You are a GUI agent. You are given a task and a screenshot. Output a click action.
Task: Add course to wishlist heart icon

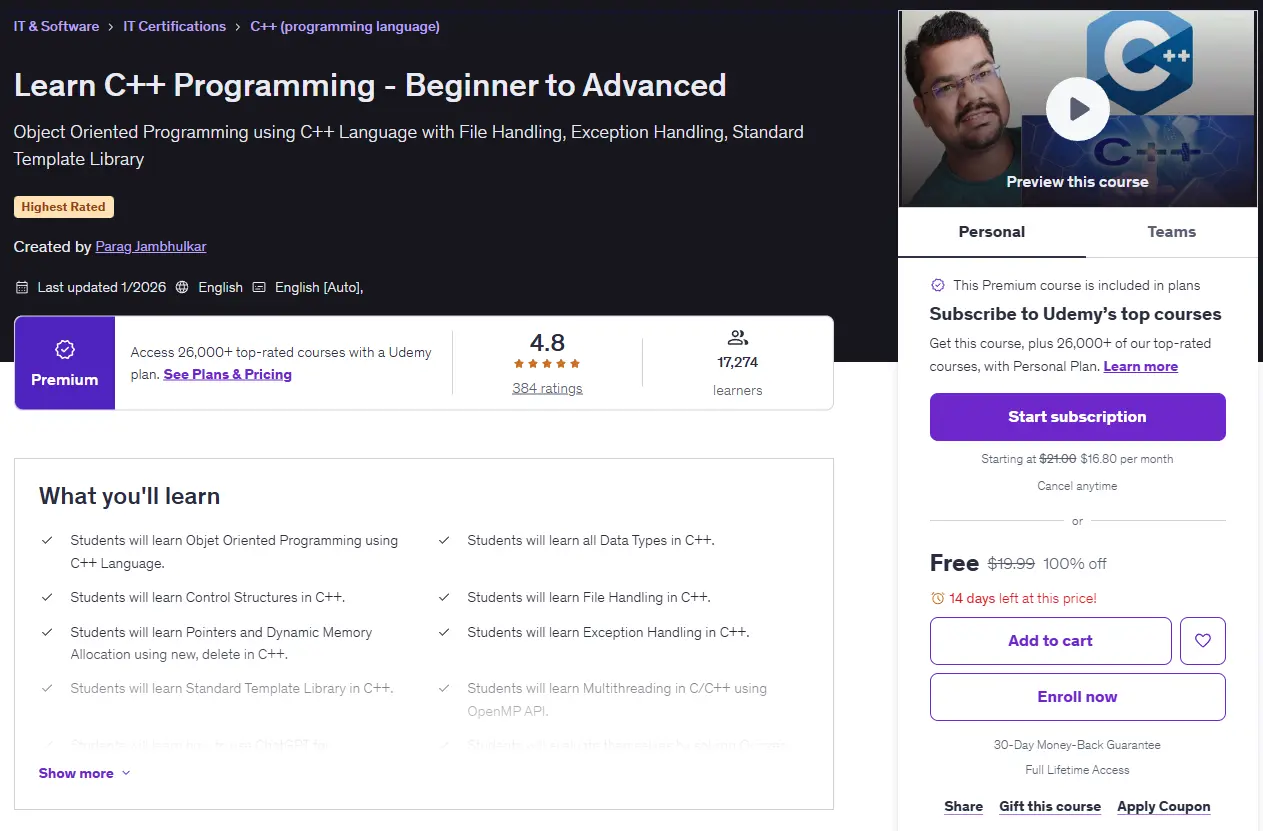pyautogui.click(x=1203, y=641)
